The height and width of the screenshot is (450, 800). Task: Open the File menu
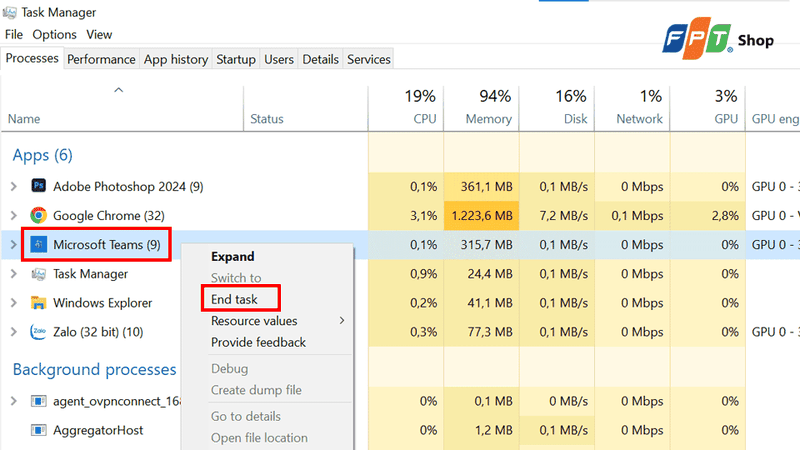click(14, 34)
